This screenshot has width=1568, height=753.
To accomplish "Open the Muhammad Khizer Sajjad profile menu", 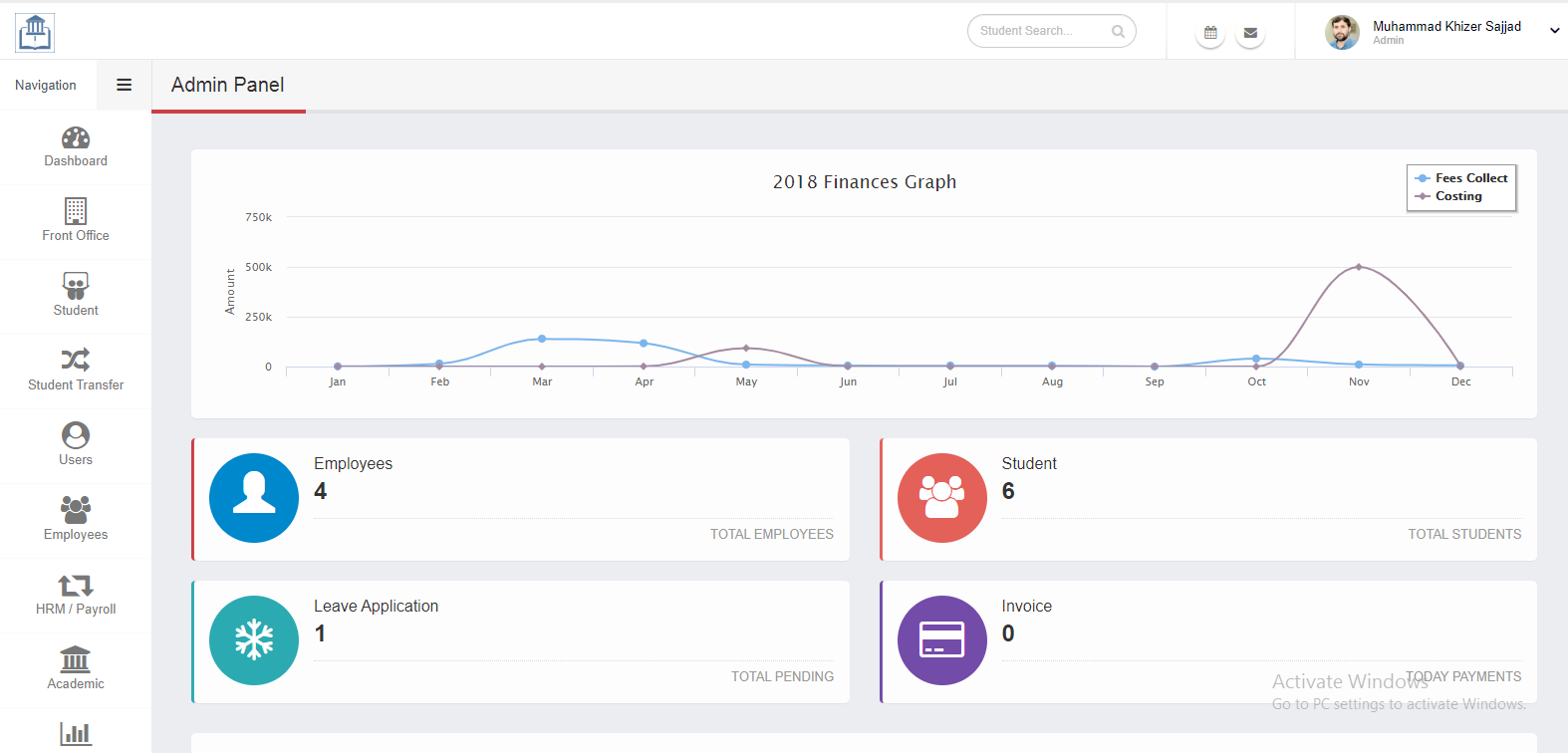I will 1445,27.
